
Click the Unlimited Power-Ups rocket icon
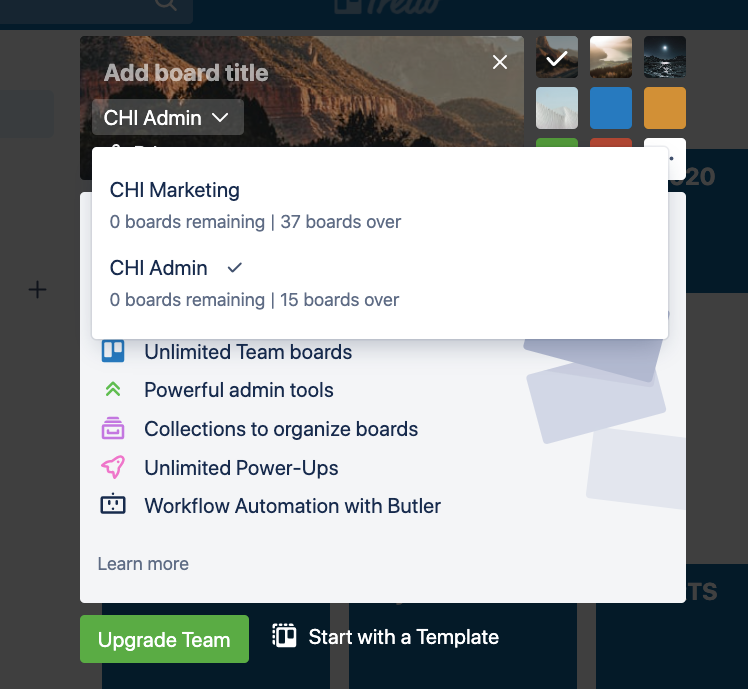(113, 467)
